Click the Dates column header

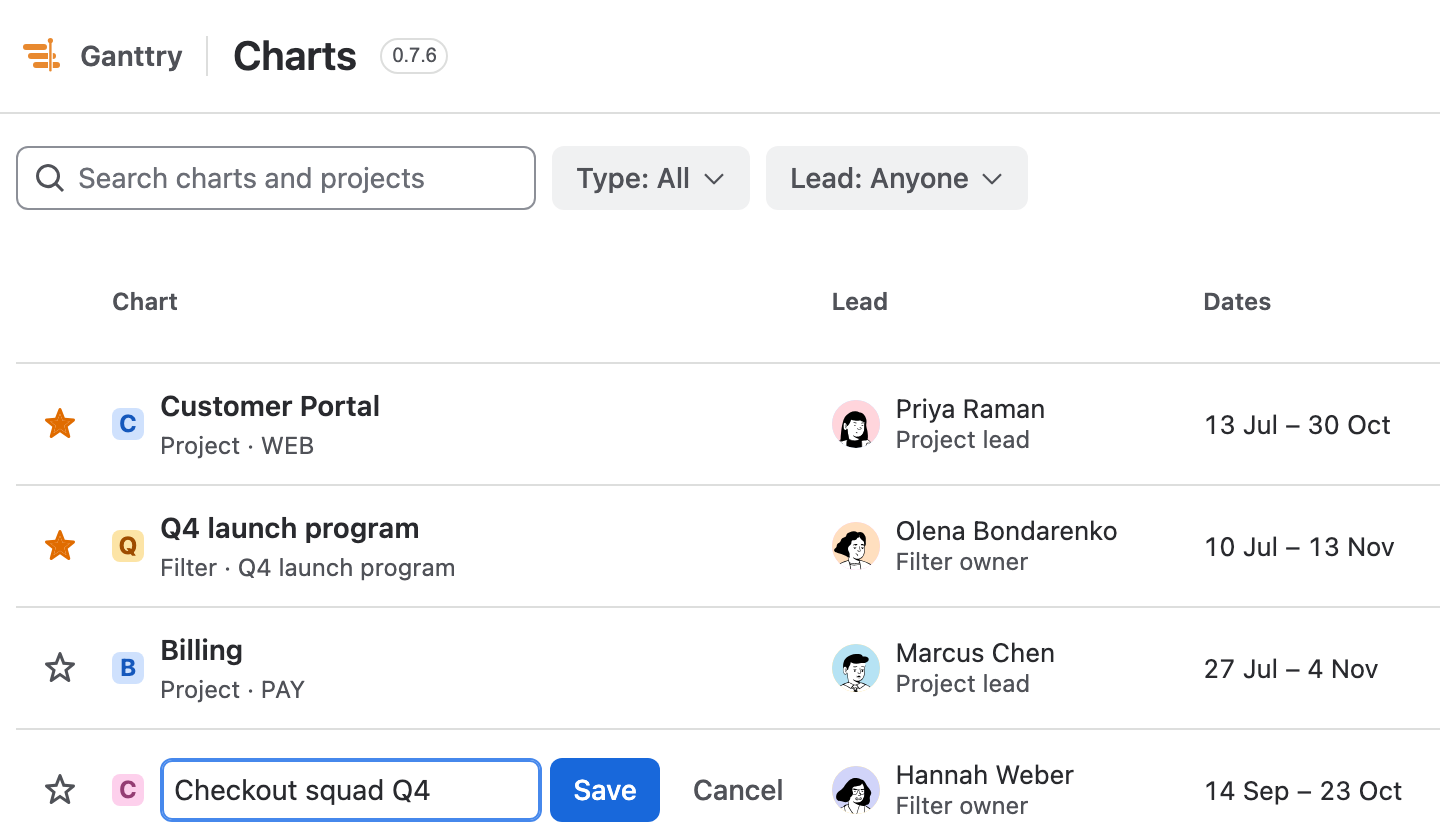(1237, 302)
